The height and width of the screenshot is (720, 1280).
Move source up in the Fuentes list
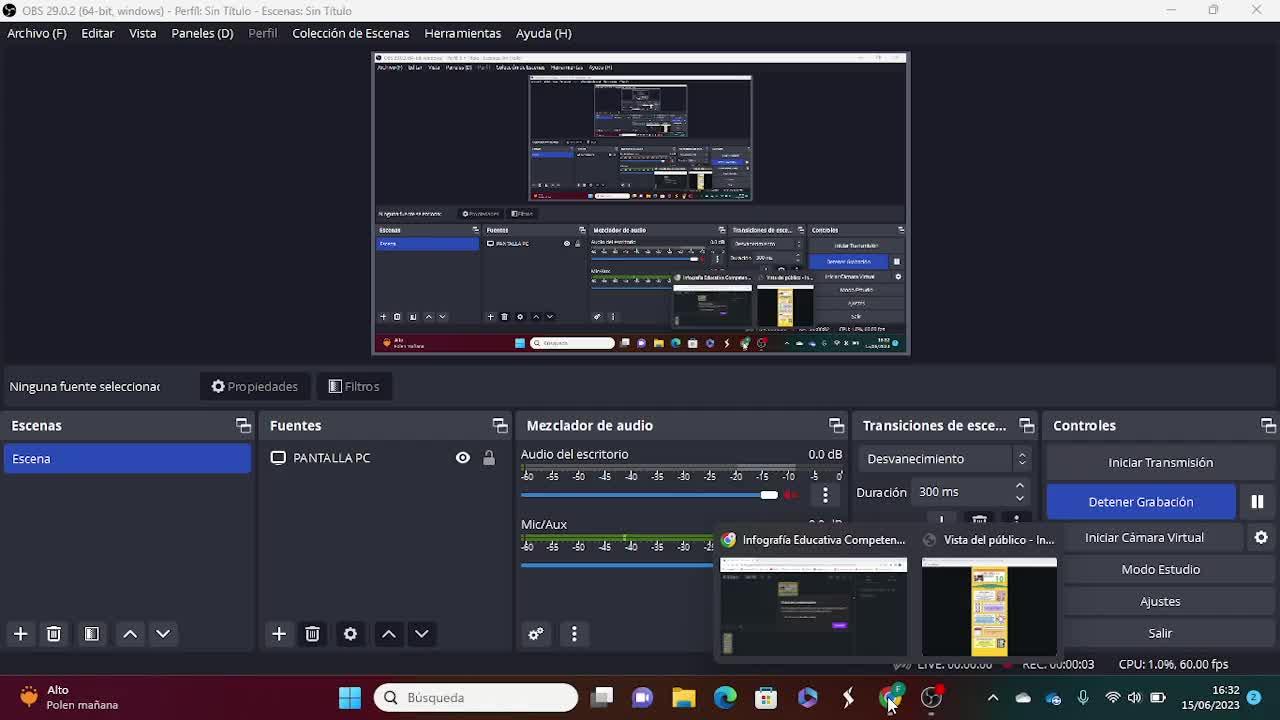click(x=389, y=634)
